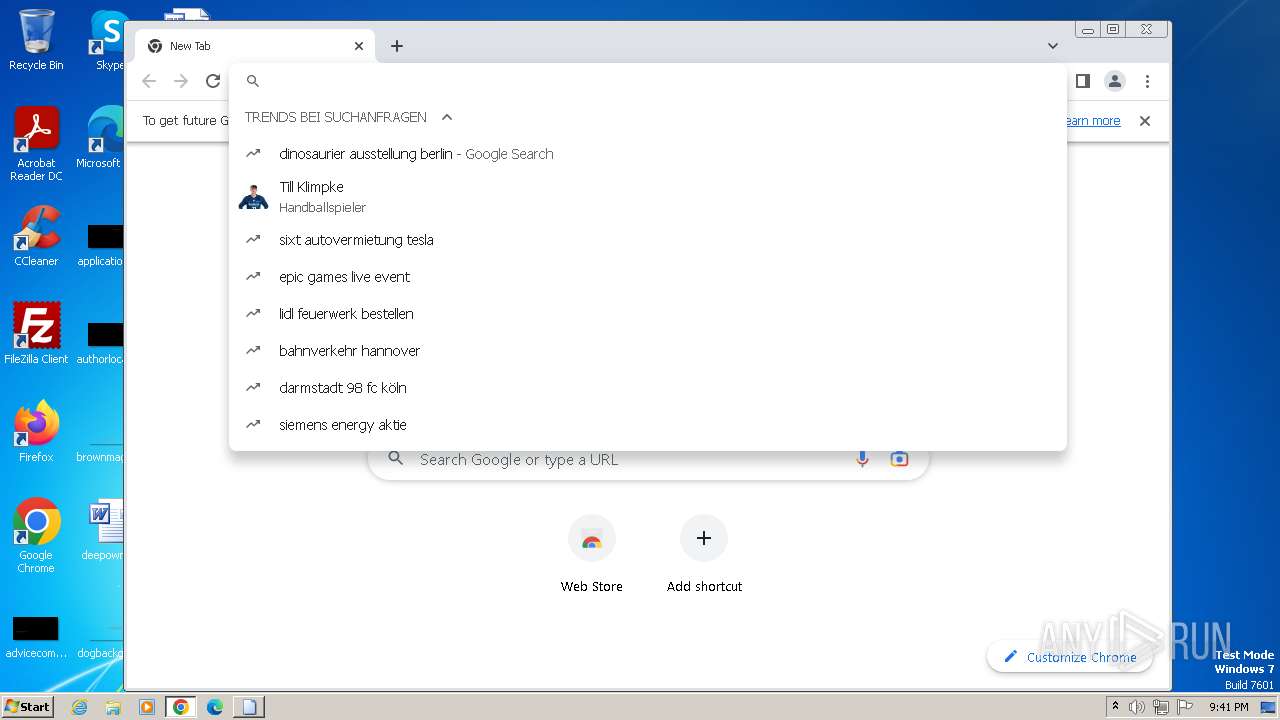Switch to Chrome taskbar button
The width and height of the screenshot is (1280, 720).
tap(180, 707)
